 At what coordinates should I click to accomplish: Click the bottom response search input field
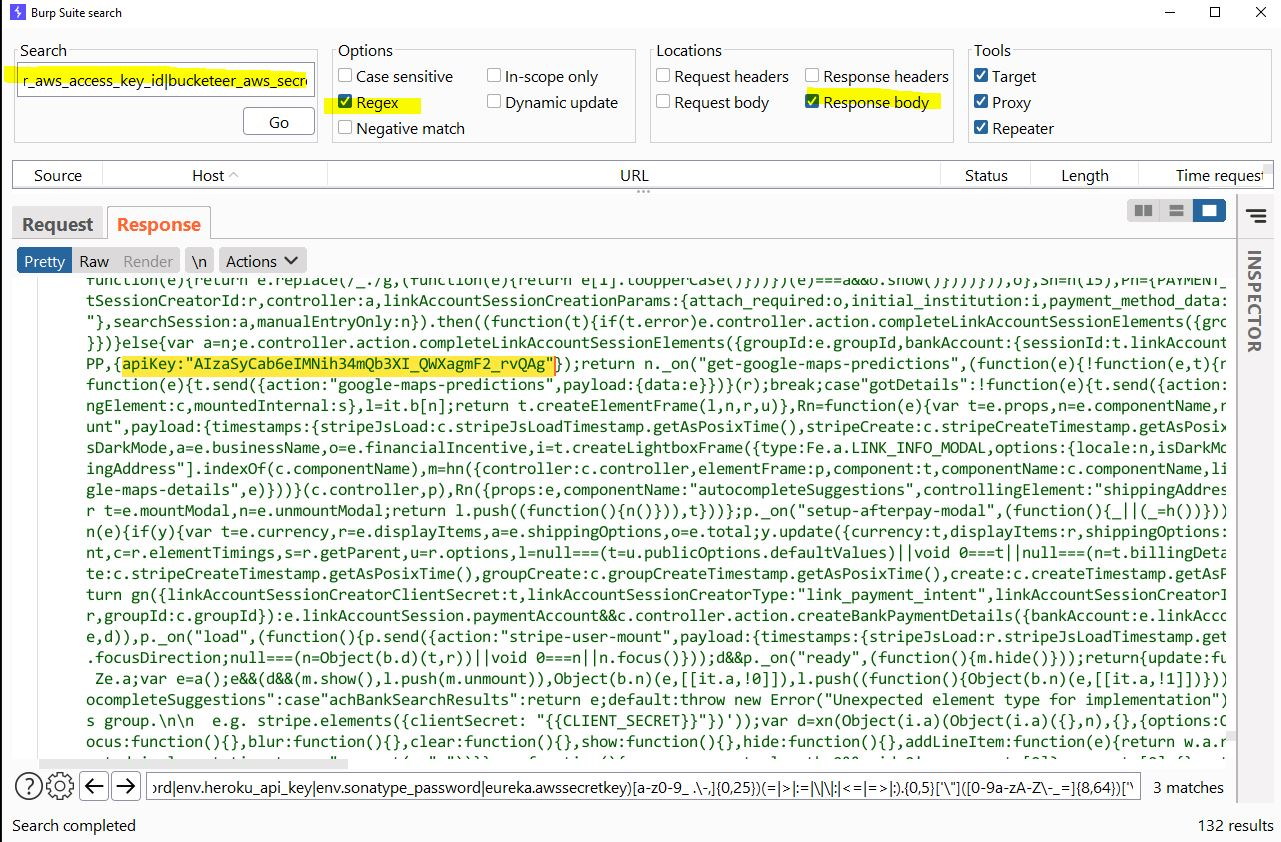pos(642,787)
